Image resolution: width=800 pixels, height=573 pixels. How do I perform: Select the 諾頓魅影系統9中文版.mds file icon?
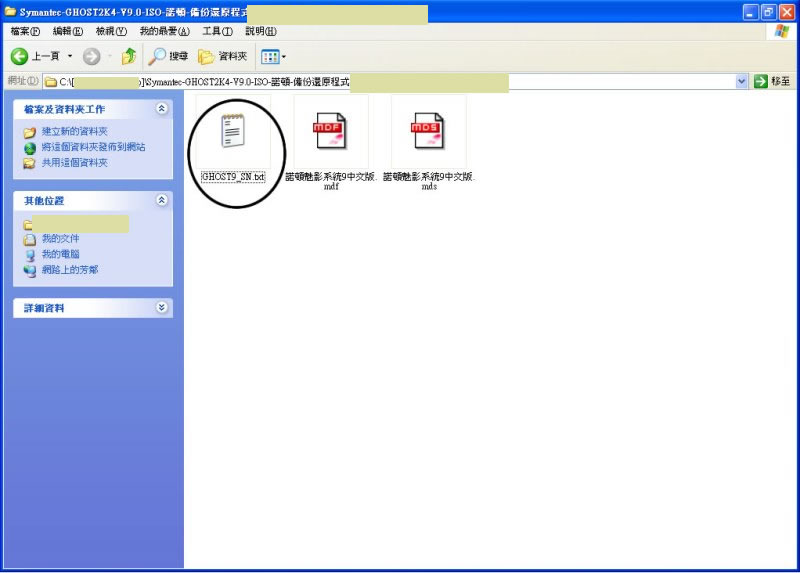pos(428,131)
